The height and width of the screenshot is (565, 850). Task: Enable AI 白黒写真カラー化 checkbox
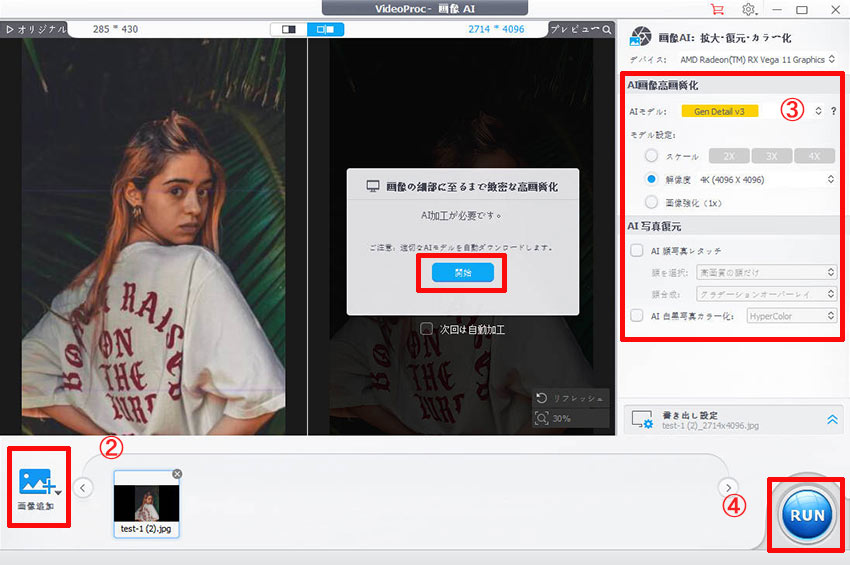click(x=636, y=316)
